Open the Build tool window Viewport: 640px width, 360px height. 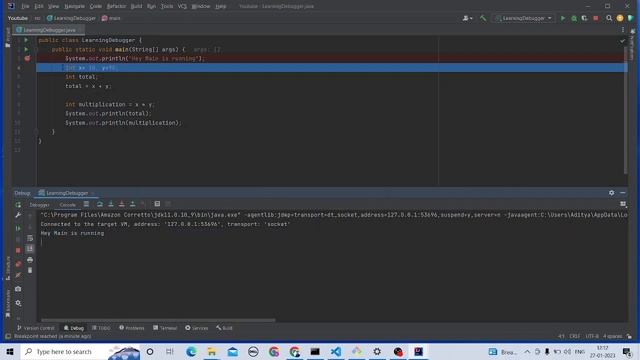click(x=224, y=328)
